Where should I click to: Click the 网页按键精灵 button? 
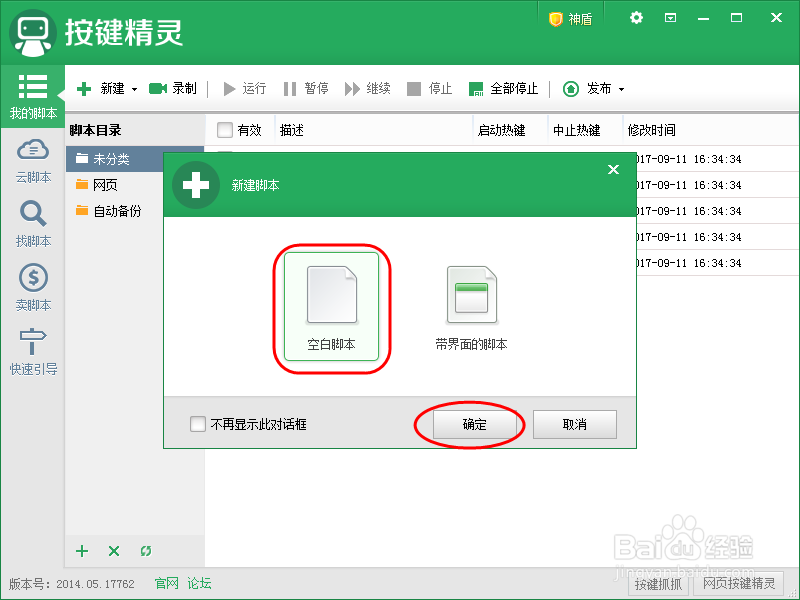[739, 583]
